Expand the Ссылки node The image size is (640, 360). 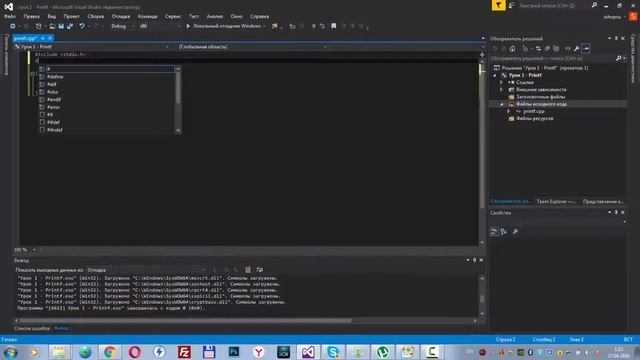[x=502, y=82]
